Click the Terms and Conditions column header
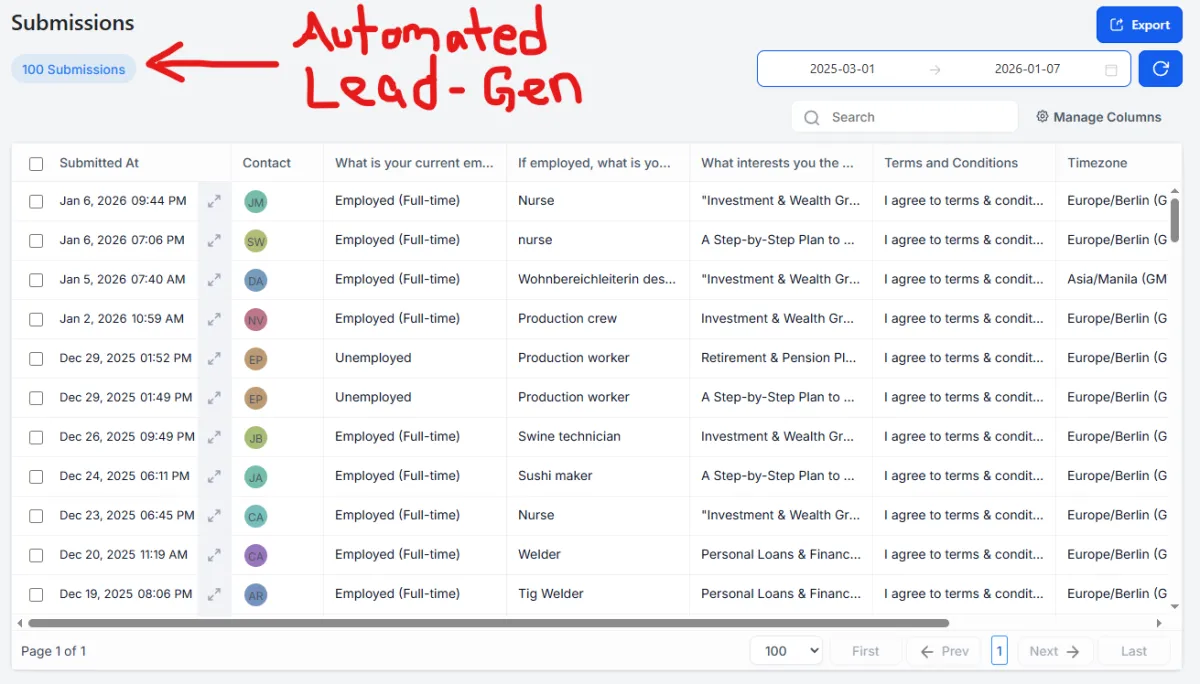The image size is (1200, 684). tap(951, 163)
